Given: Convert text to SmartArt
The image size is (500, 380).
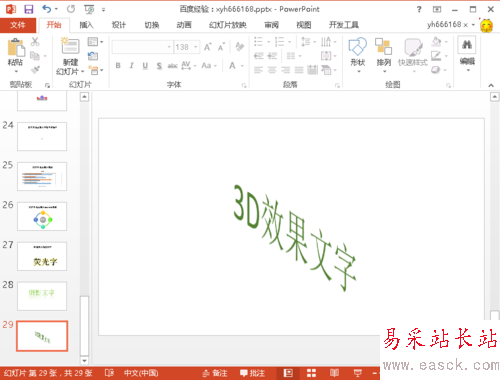Looking at the screenshot, I should click(x=328, y=70).
